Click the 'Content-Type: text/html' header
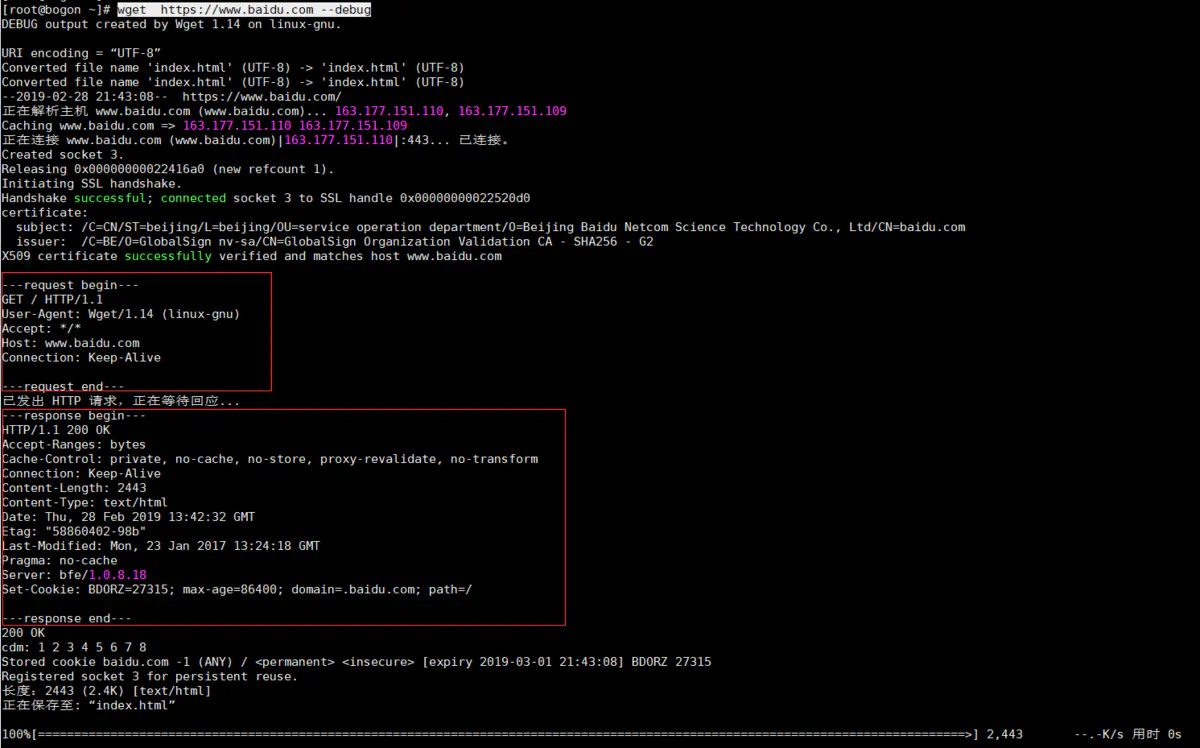 (85, 503)
